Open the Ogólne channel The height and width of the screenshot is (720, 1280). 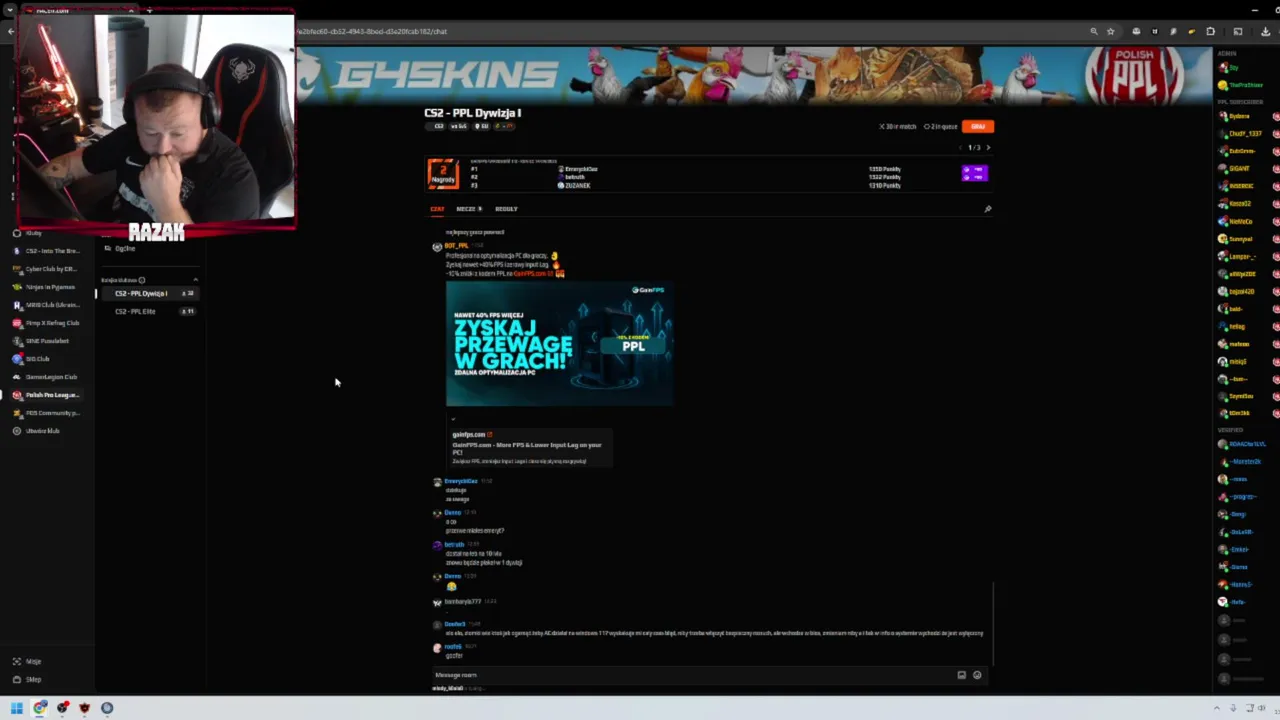(x=125, y=248)
